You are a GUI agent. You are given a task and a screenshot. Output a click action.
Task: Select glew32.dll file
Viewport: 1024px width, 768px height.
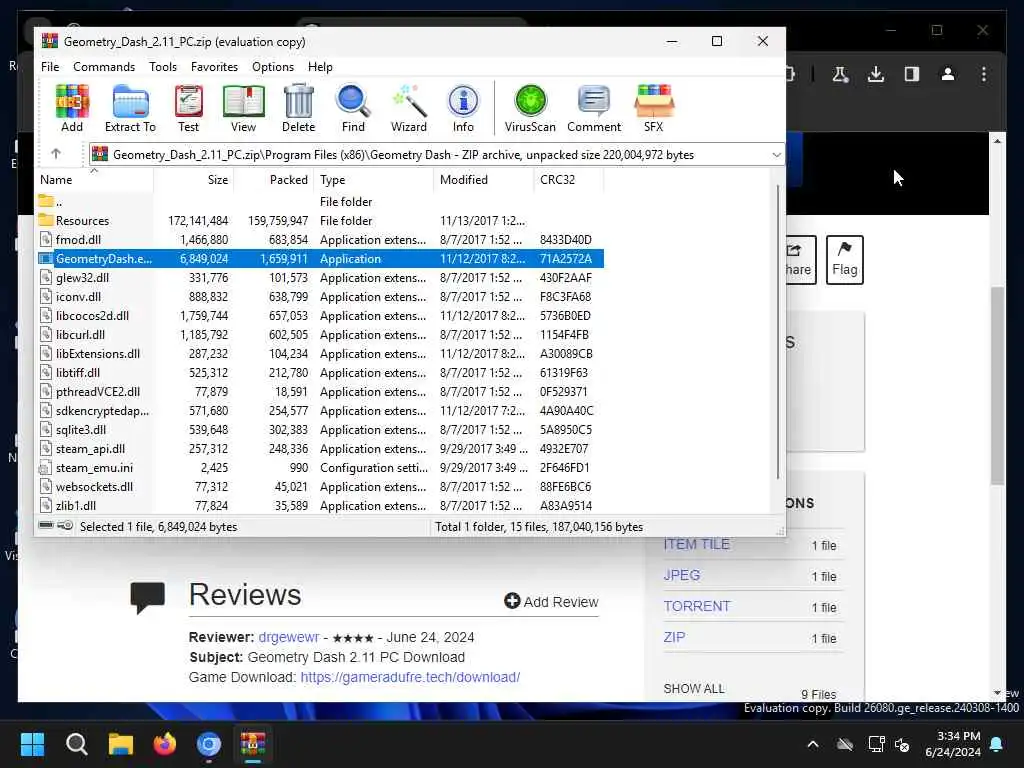(x=320, y=278)
